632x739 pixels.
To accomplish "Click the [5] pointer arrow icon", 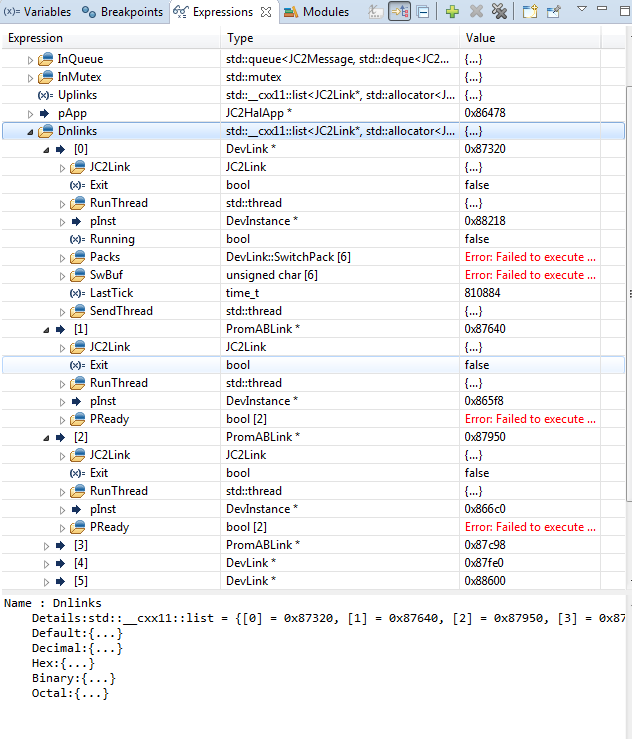I will (60, 581).
